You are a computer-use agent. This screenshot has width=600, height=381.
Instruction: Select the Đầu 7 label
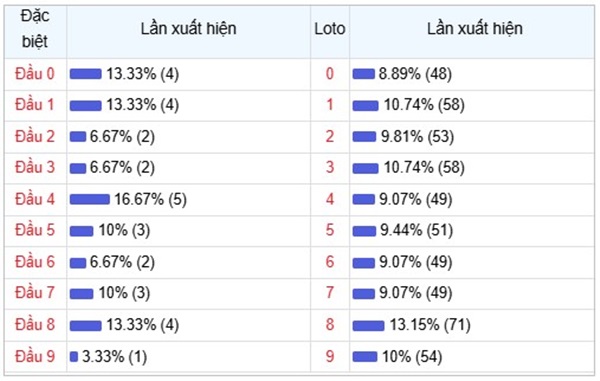(35, 293)
